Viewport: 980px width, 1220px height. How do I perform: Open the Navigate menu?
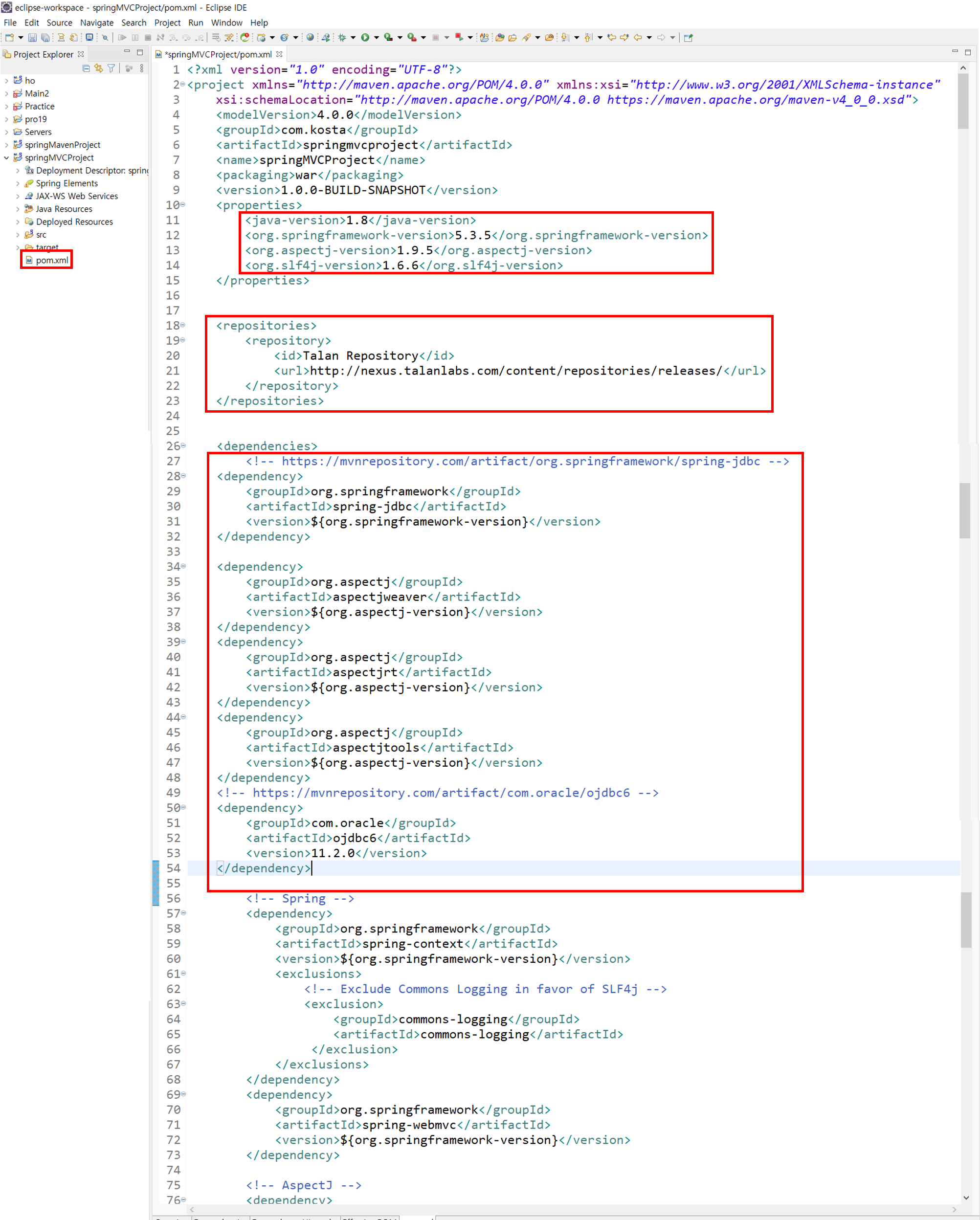coord(96,22)
